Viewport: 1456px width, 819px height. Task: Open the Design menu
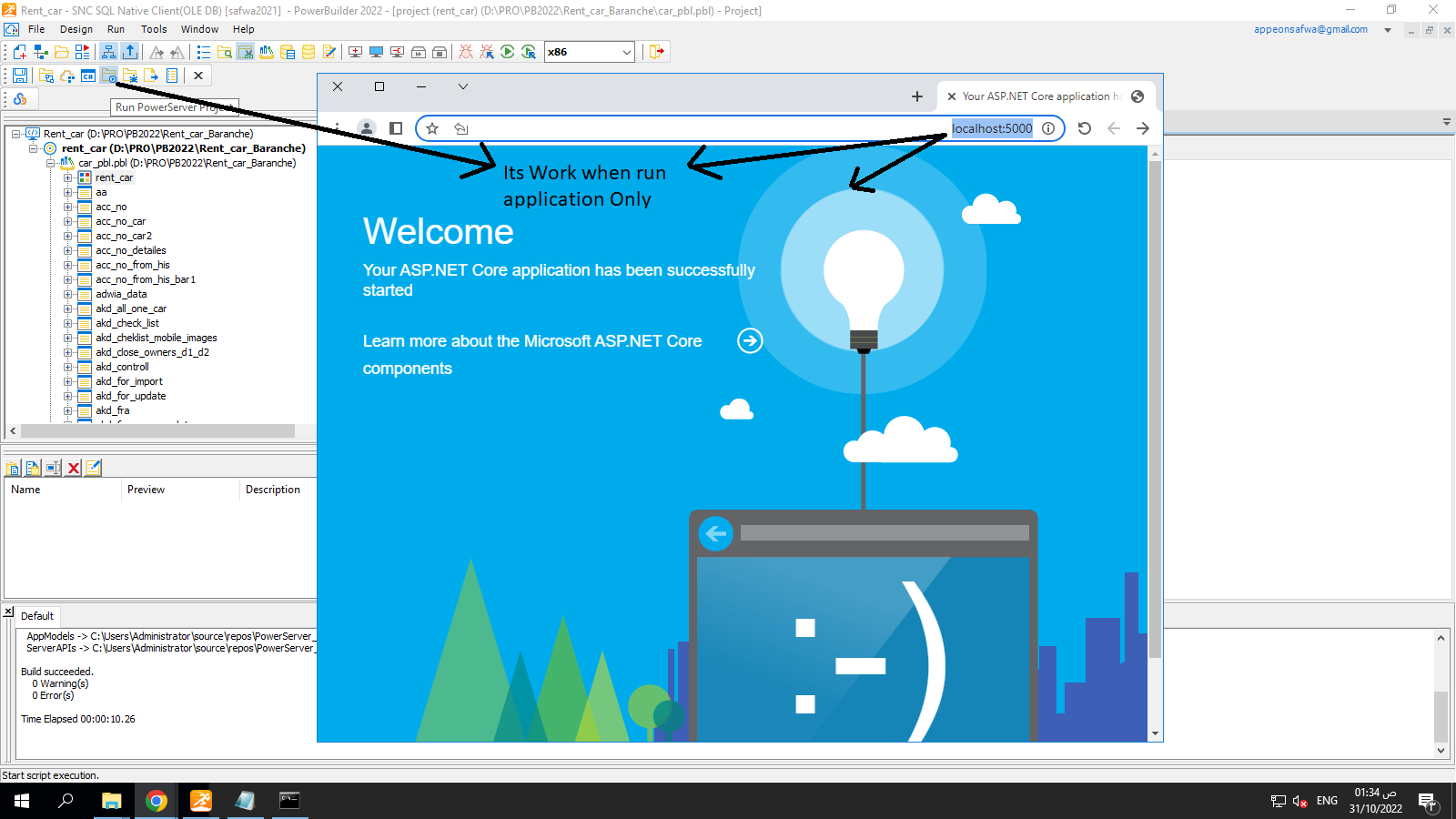coord(76,29)
